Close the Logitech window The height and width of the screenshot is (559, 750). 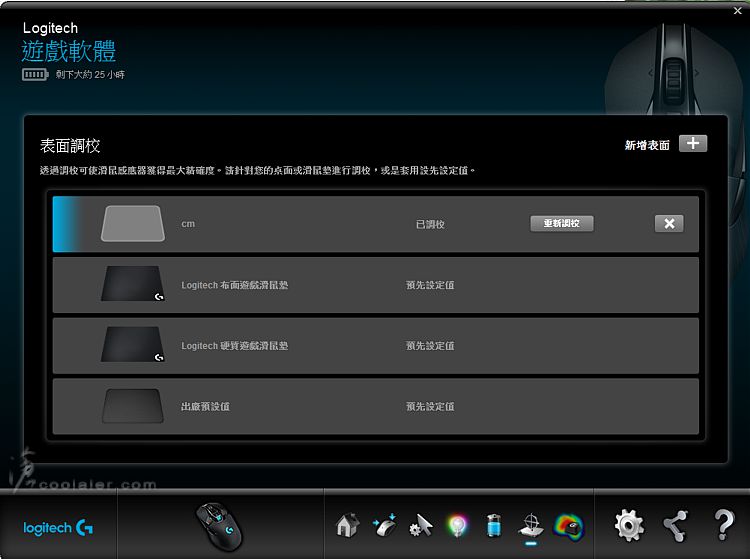(x=738, y=11)
